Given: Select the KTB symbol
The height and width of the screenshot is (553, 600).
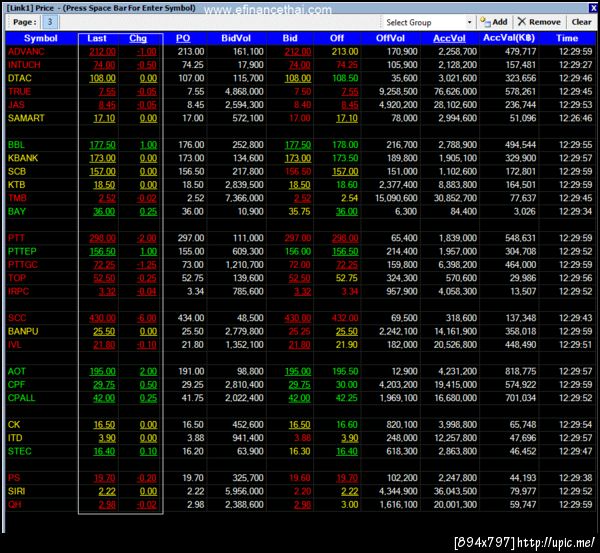Looking at the screenshot, I should coord(16,185).
